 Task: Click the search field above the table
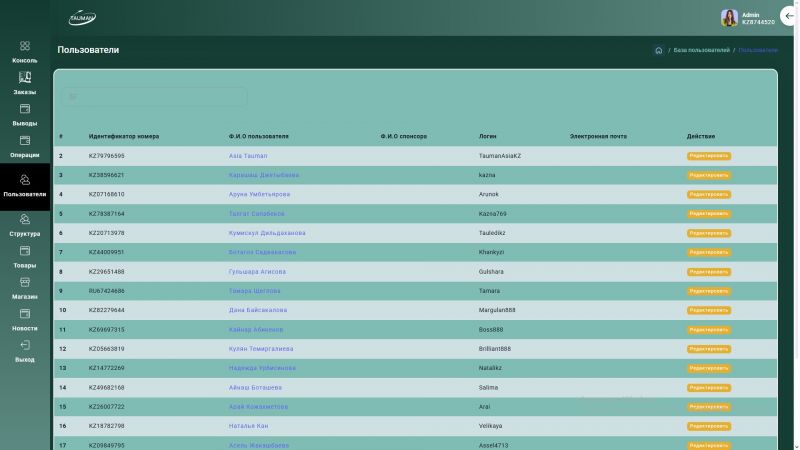154,97
